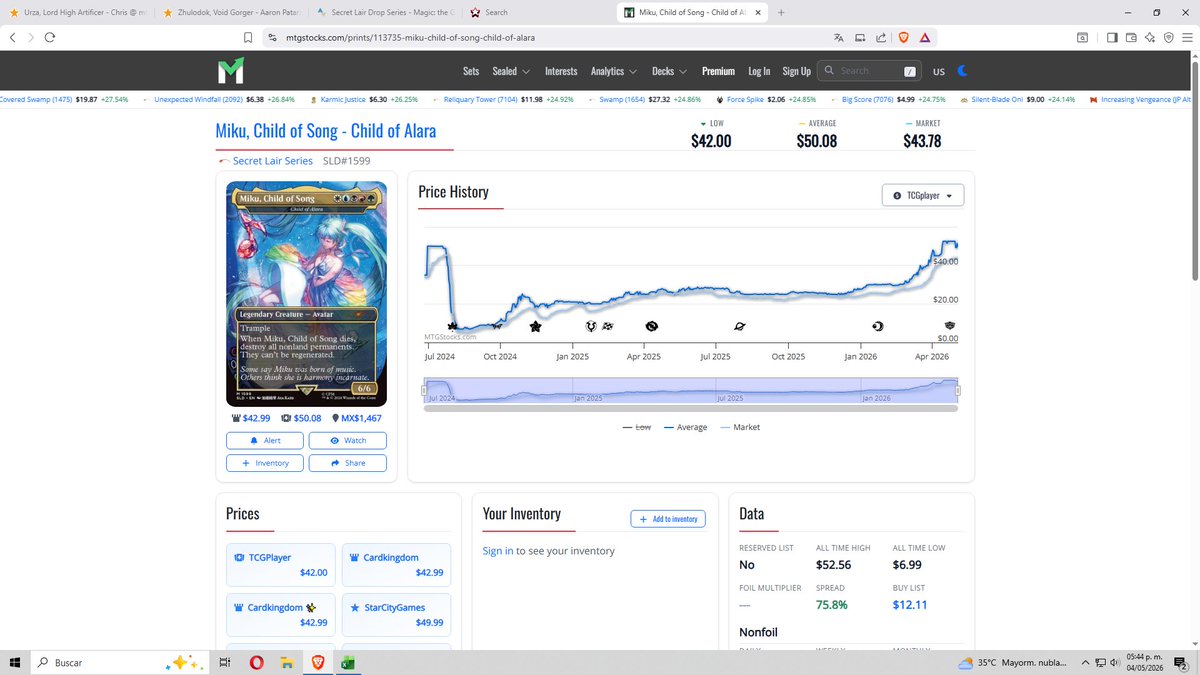Expand the Analytics dropdown menu
Screen dimensions: 1200x675
(614, 71)
